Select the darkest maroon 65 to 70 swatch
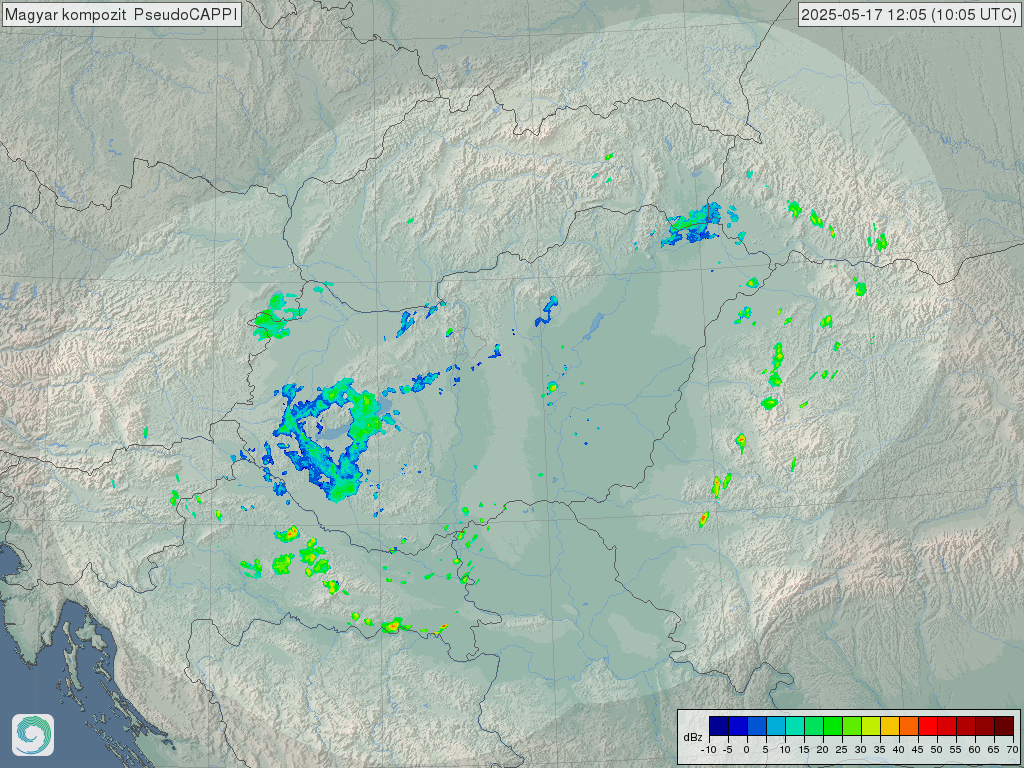Viewport: 1024px width, 768px height. [x=1004, y=726]
